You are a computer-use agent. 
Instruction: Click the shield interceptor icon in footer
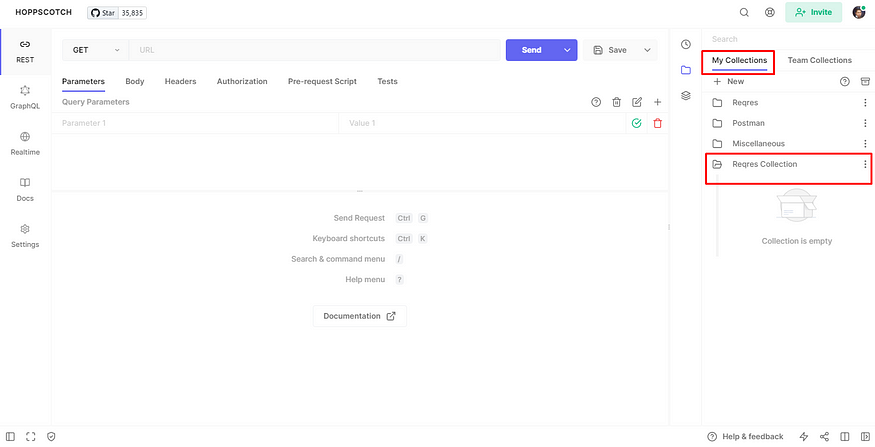[x=51, y=436]
